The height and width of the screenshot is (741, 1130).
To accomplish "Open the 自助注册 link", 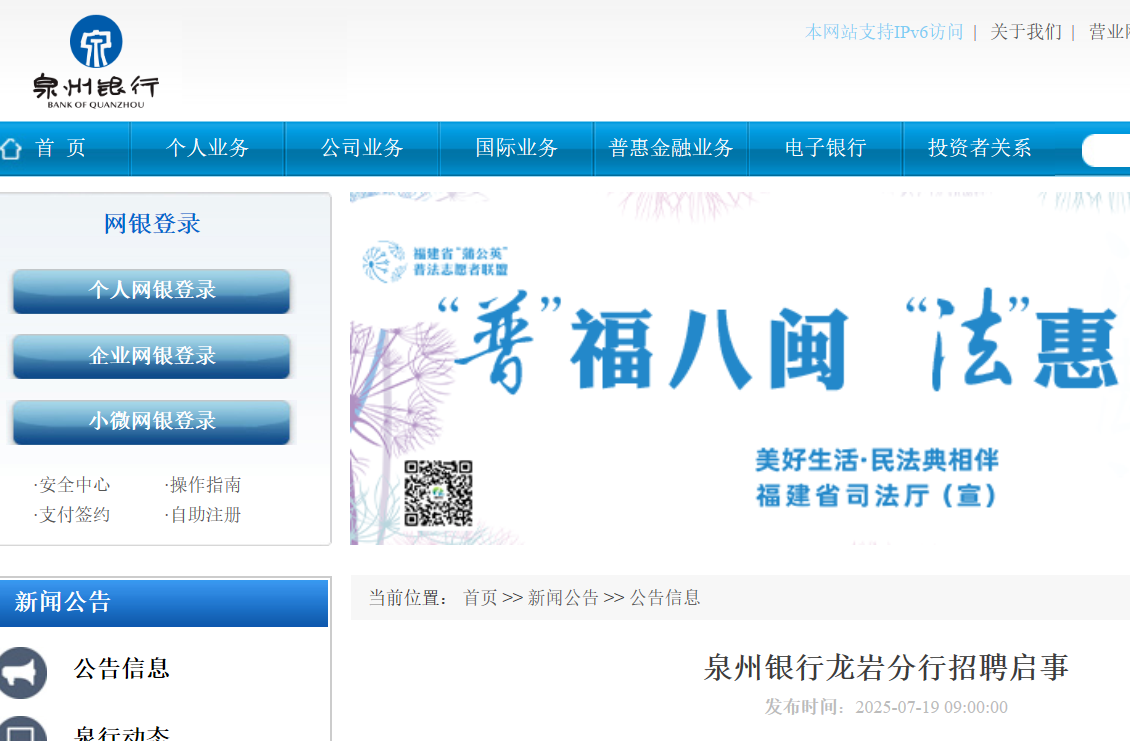I will pyautogui.click(x=203, y=515).
